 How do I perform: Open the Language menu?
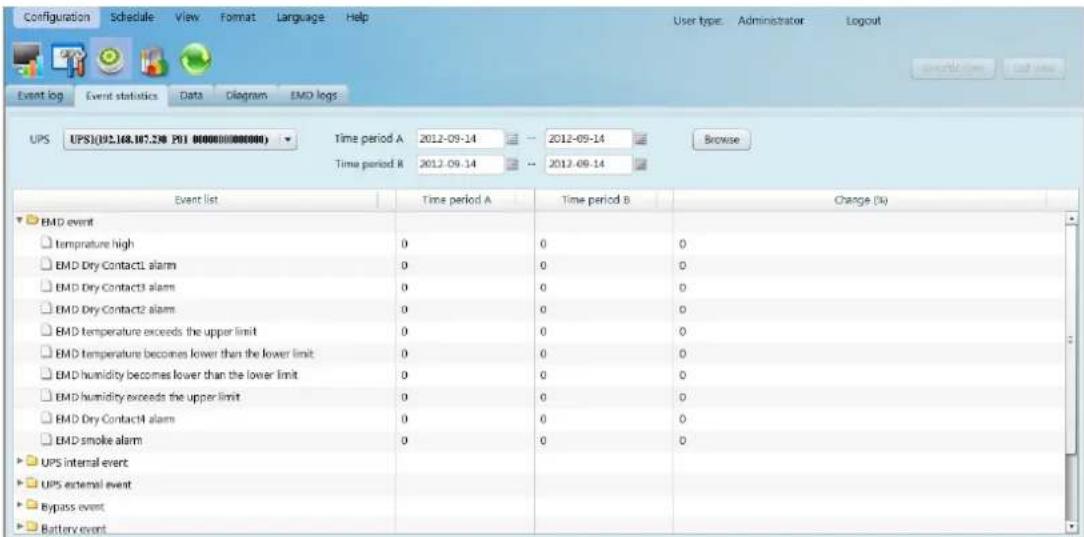(x=301, y=17)
